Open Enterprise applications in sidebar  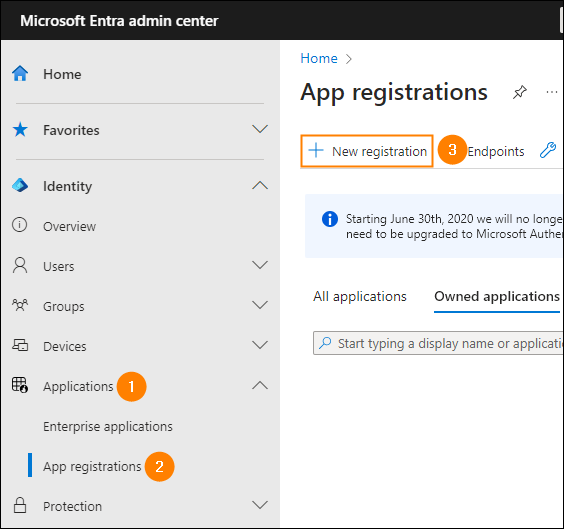point(108,427)
